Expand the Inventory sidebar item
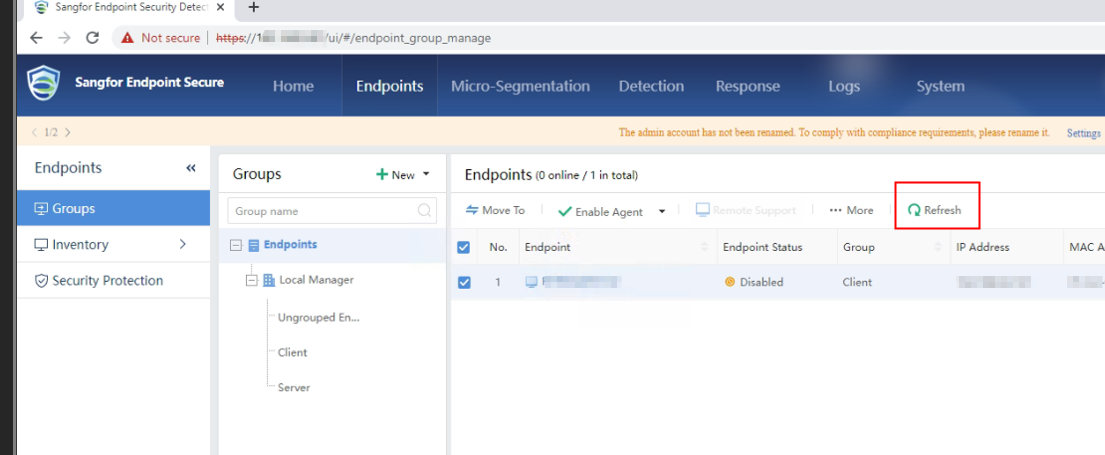Image resolution: width=1105 pixels, height=455 pixels. (182, 245)
